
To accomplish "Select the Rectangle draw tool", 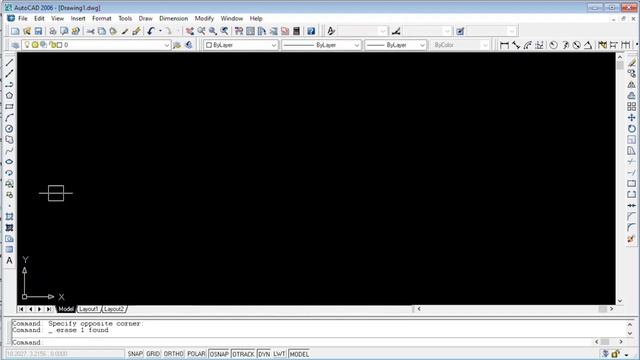I will coord(9,107).
